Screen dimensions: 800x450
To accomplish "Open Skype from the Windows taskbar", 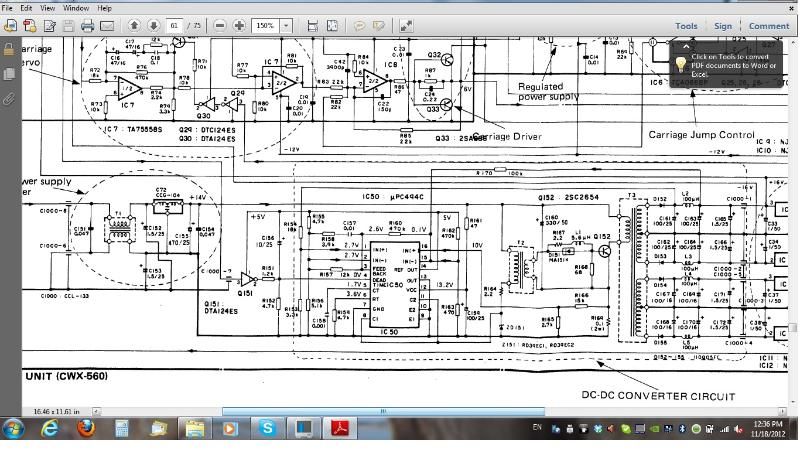I will coord(267,428).
